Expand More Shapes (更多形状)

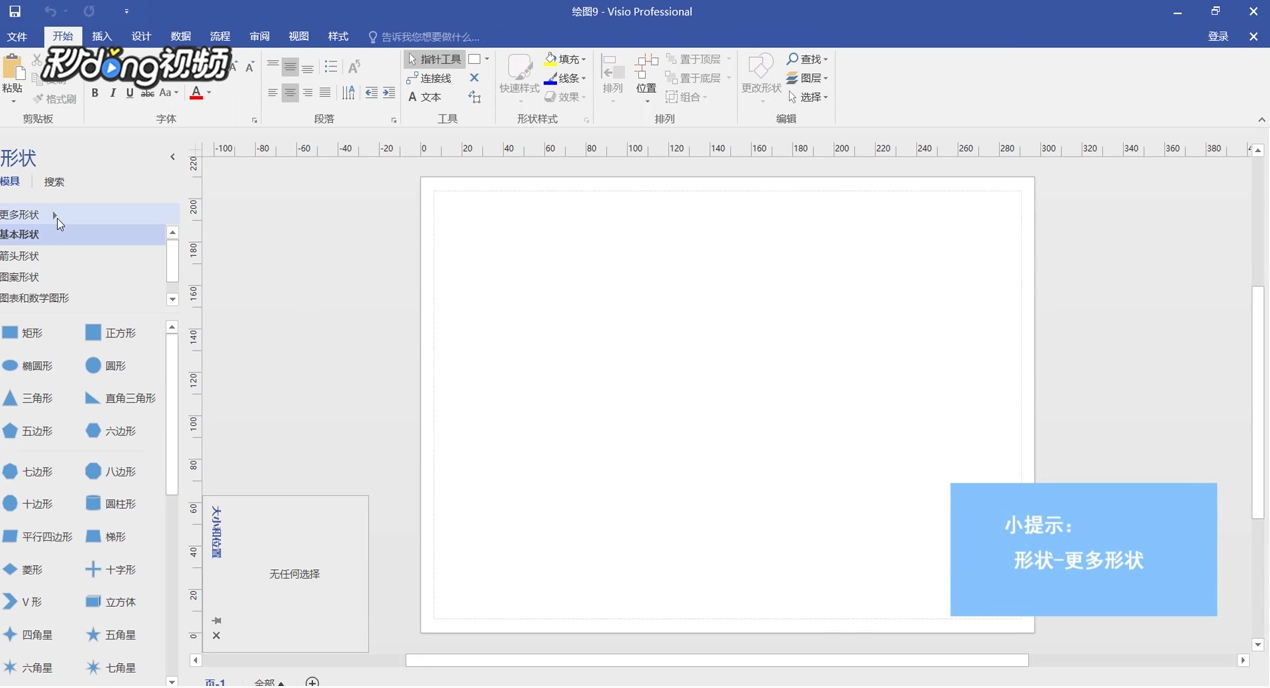(90, 214)
